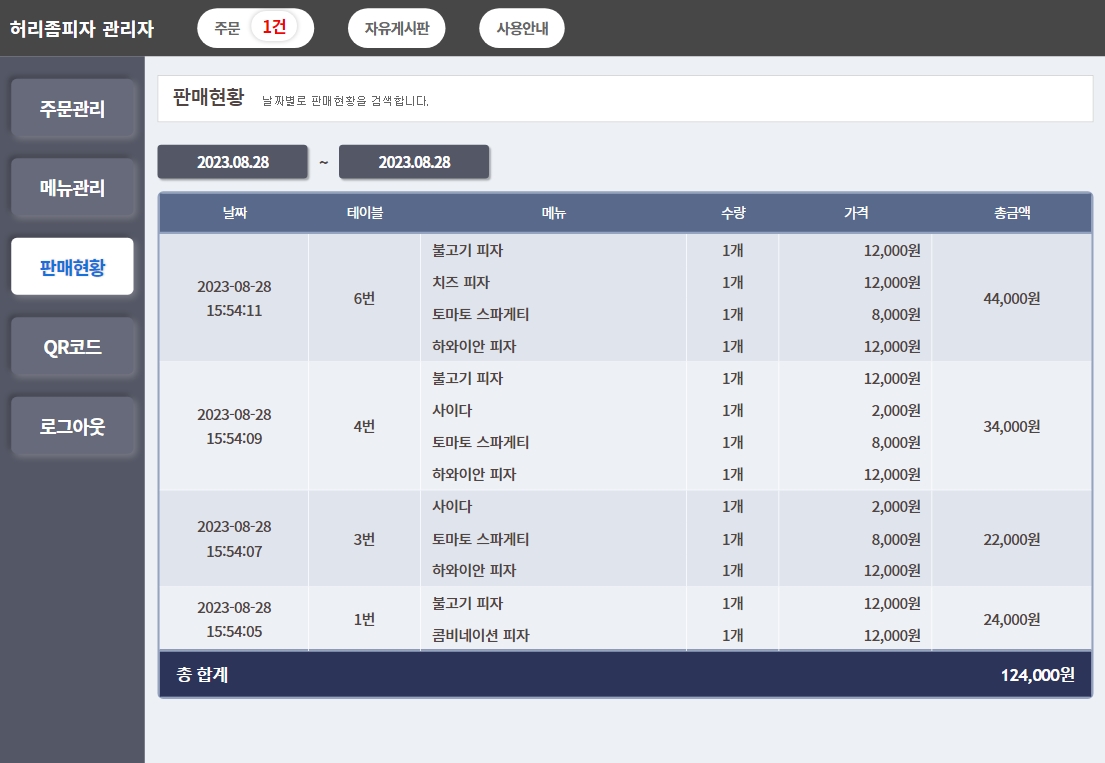
Task: Select 메뉴관리 from the sidebar
Action: [x=73, y=188]
